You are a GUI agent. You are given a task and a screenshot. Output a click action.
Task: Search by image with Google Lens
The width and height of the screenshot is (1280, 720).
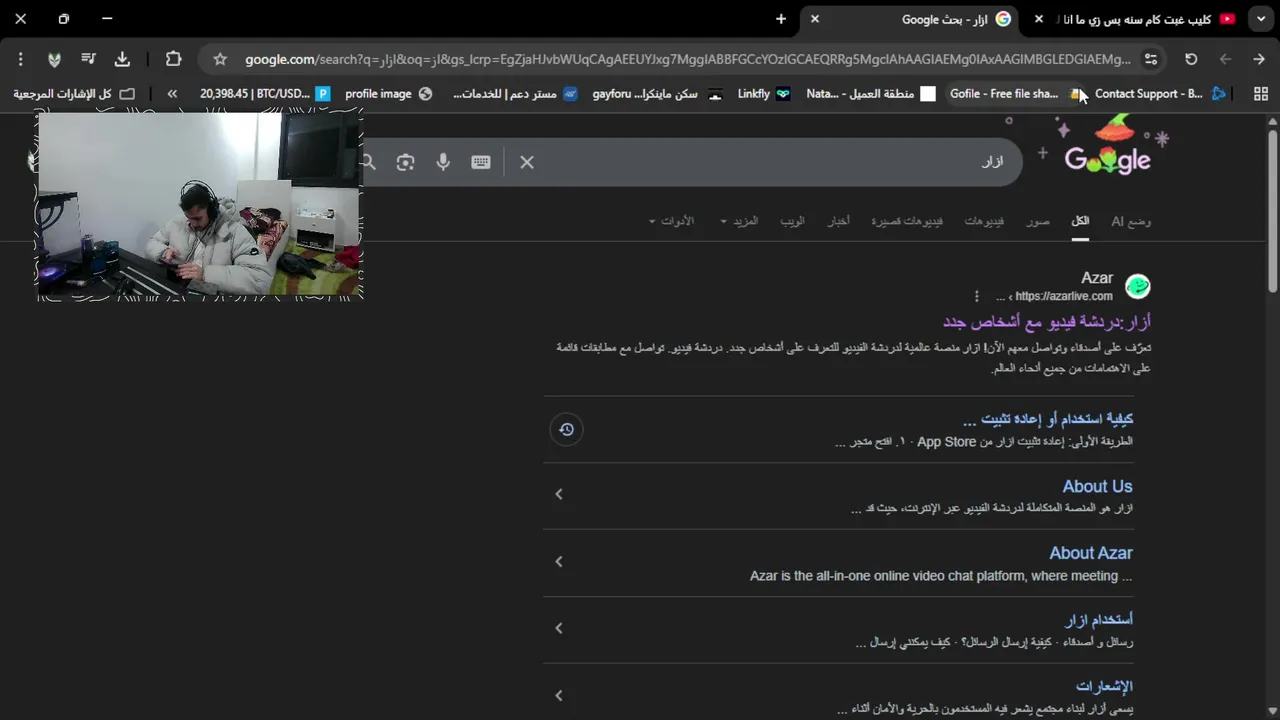click(405, 162)
